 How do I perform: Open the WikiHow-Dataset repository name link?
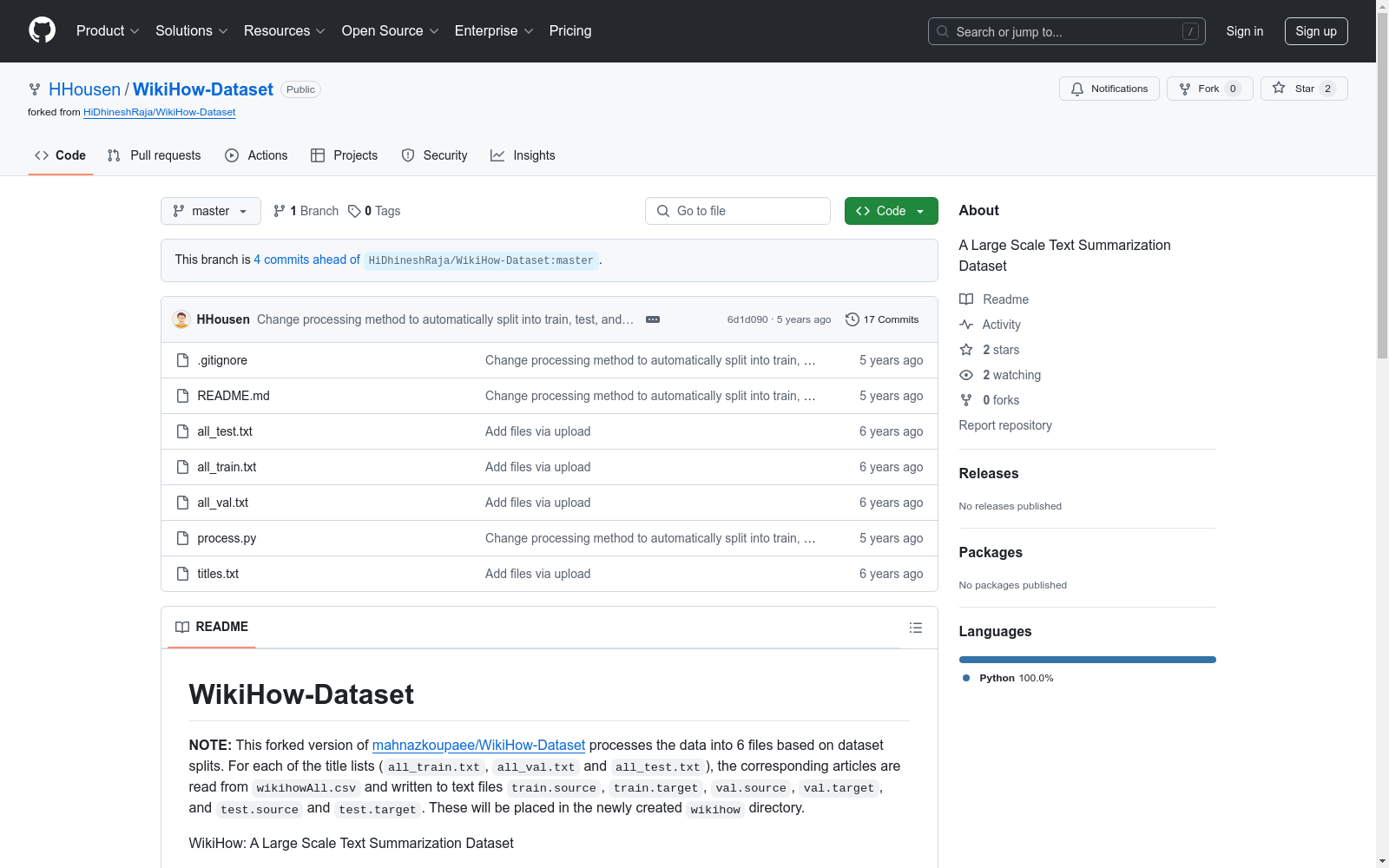pyautogui.click(x=203, y=89)
